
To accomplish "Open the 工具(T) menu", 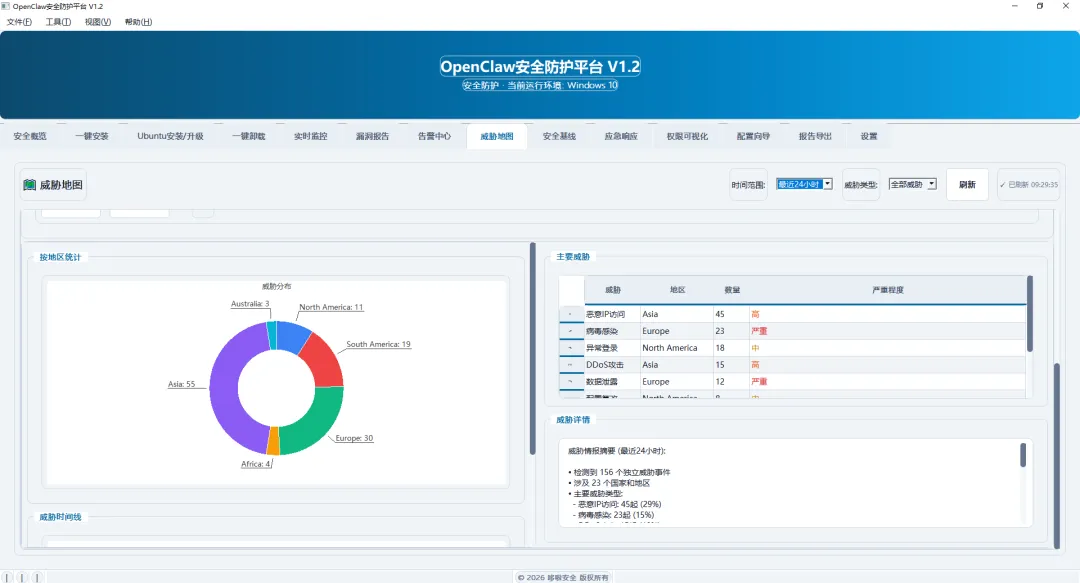I will point(59,22).
